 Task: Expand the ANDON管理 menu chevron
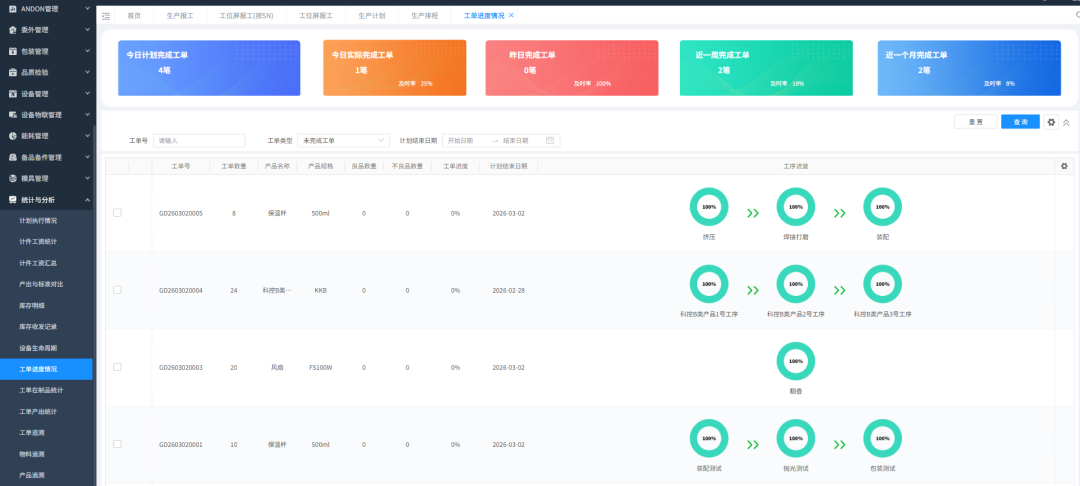[x=87, y=9]
